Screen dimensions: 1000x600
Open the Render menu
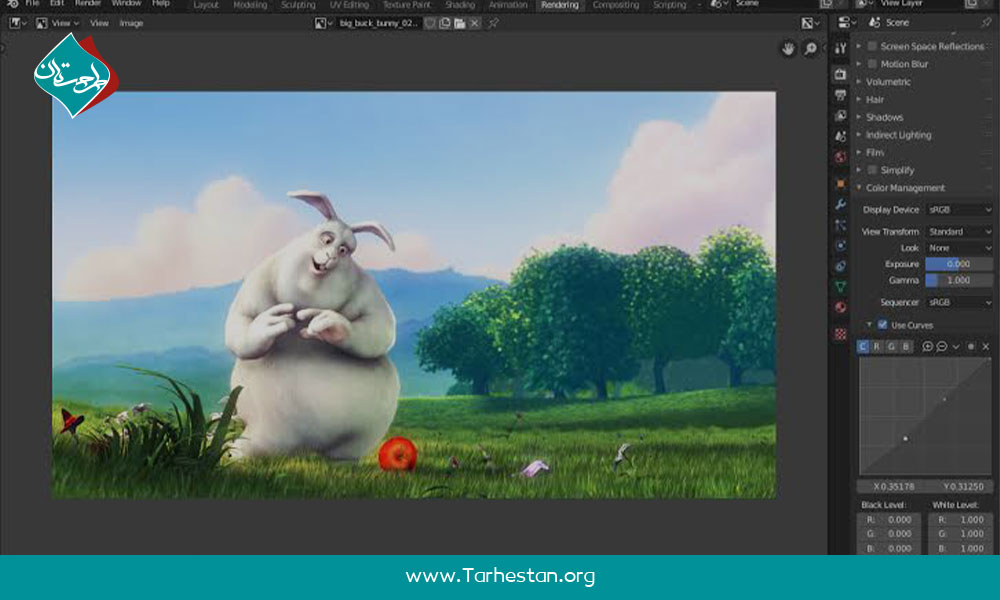[x=88, y=4]
